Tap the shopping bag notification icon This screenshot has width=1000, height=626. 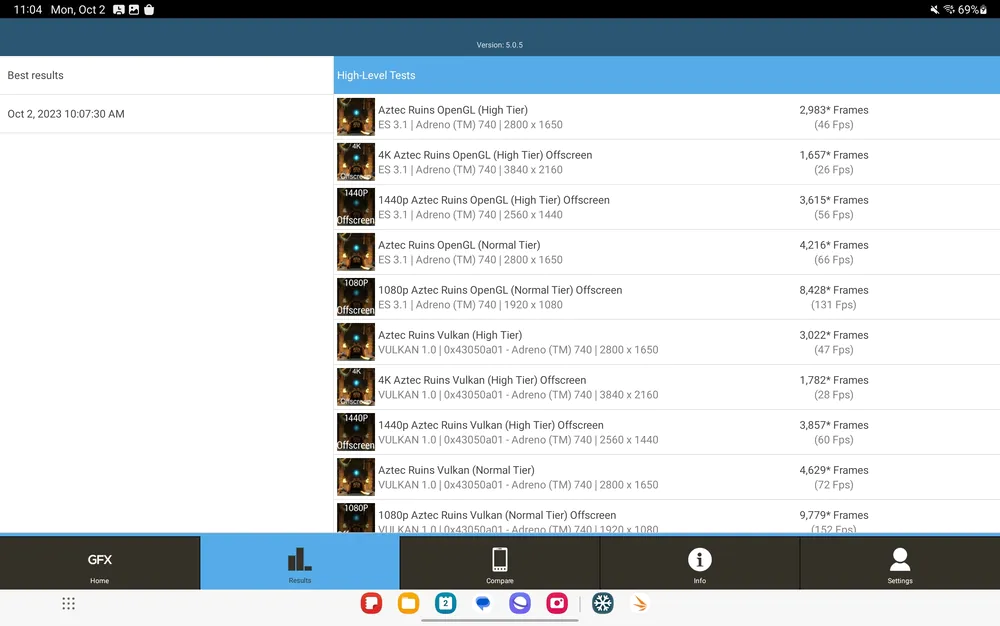point(149,10)
